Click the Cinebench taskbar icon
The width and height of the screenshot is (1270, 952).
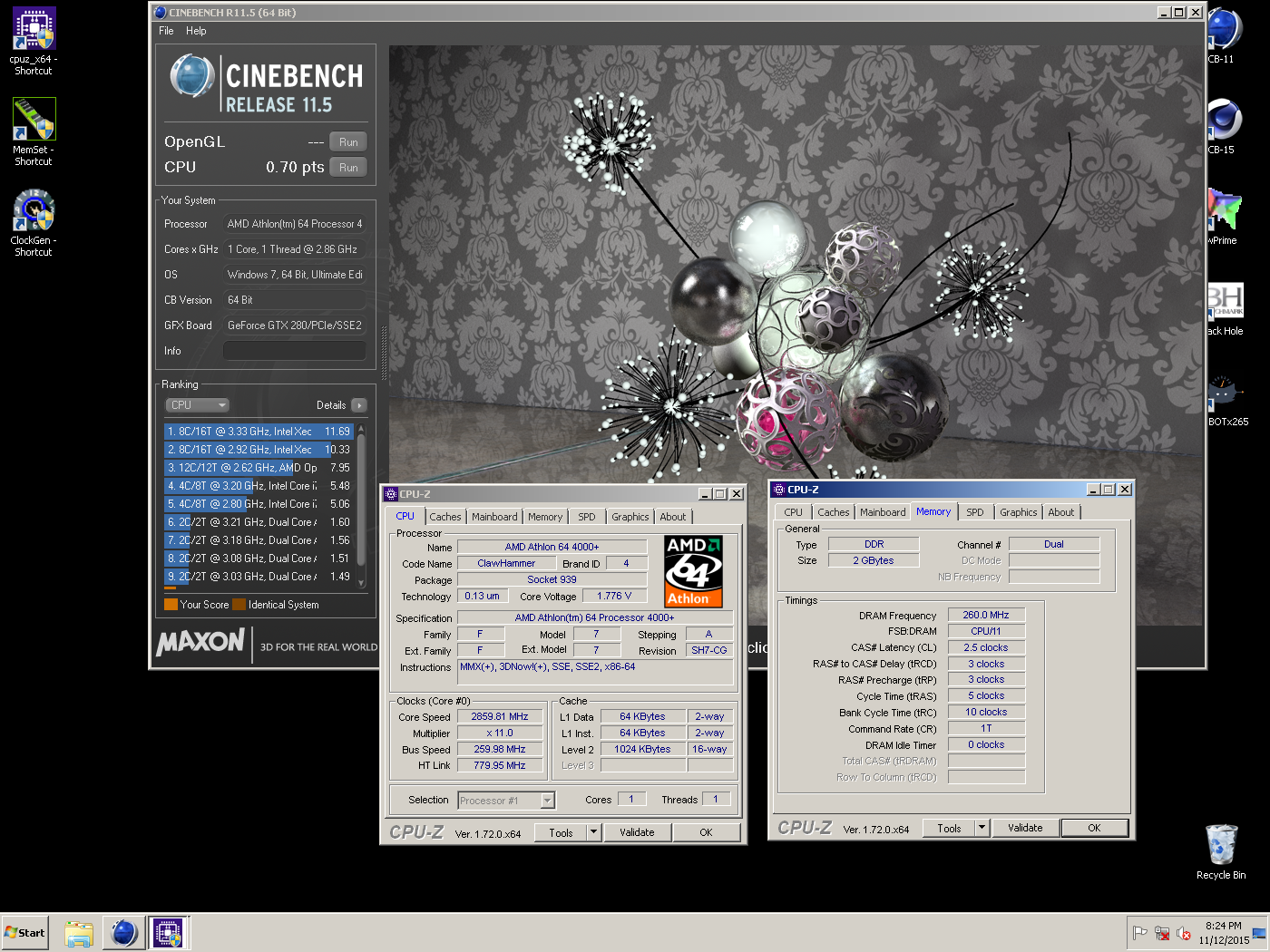(124, 932)
